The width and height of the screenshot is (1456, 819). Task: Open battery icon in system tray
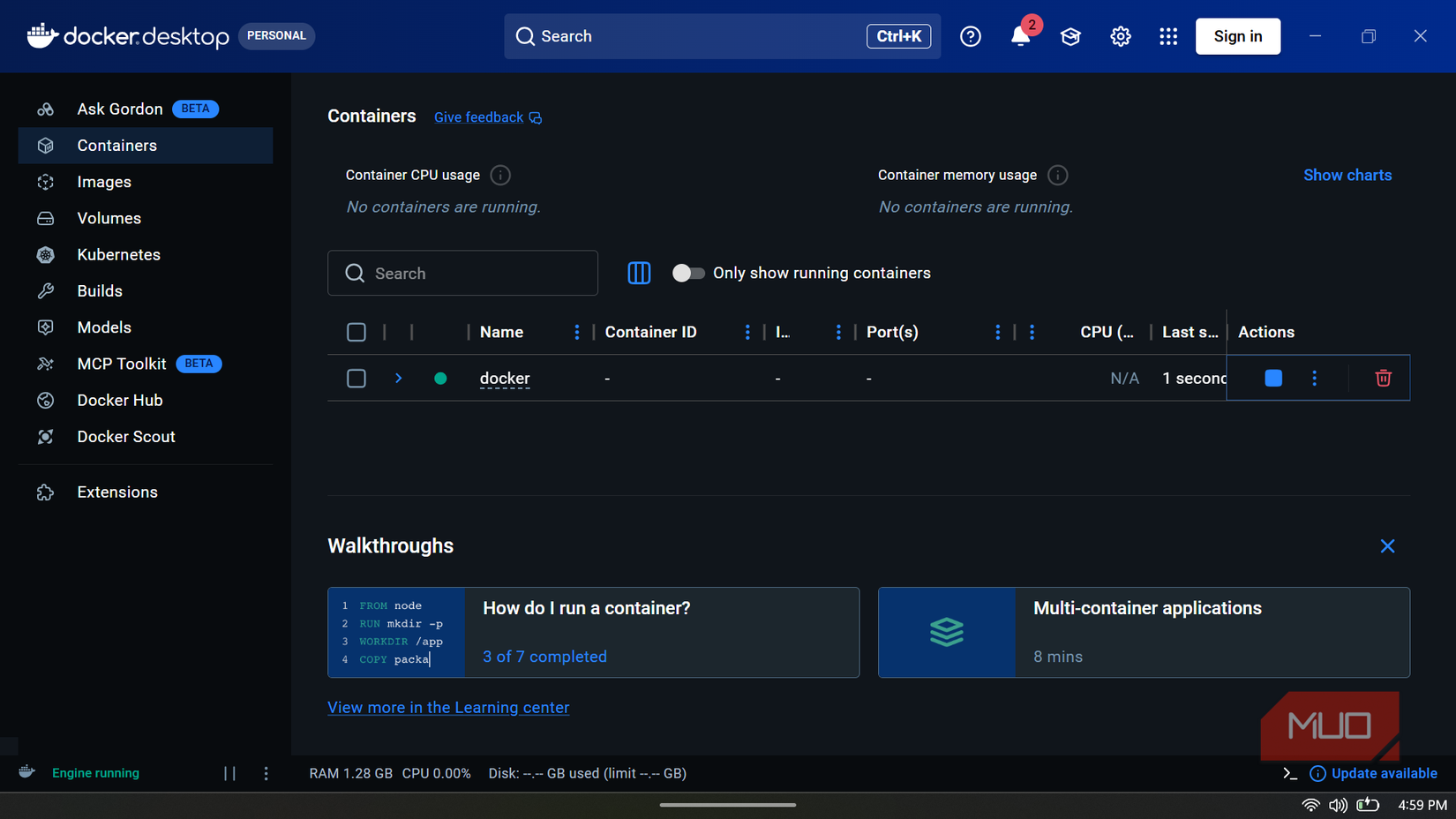[x=1368, y=805]
